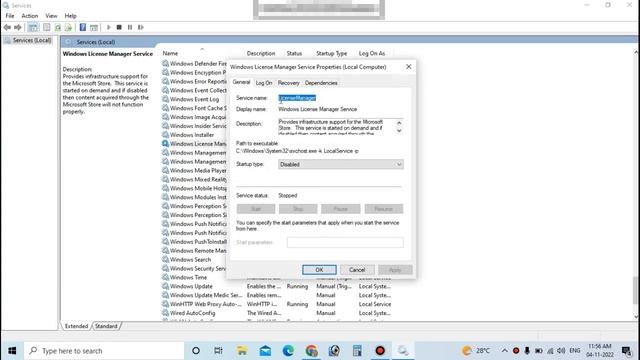The height and width of the screenshot is (360, 640).
Task: Open Microsoft Edge from the taskbar
Action: tap(288, 351)
